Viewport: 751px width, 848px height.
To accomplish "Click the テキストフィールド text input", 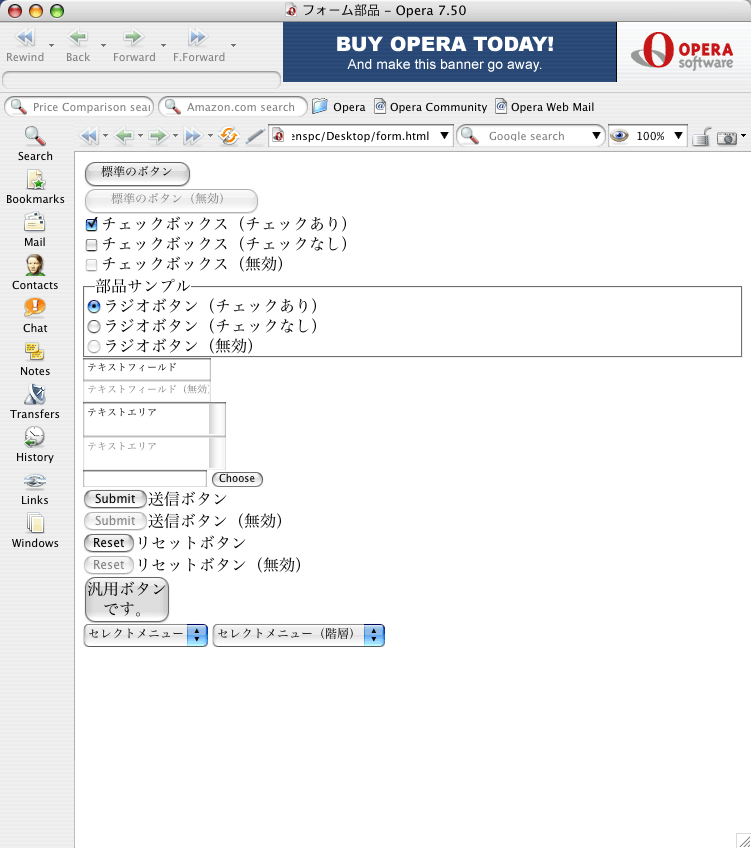I will [147, 369].
